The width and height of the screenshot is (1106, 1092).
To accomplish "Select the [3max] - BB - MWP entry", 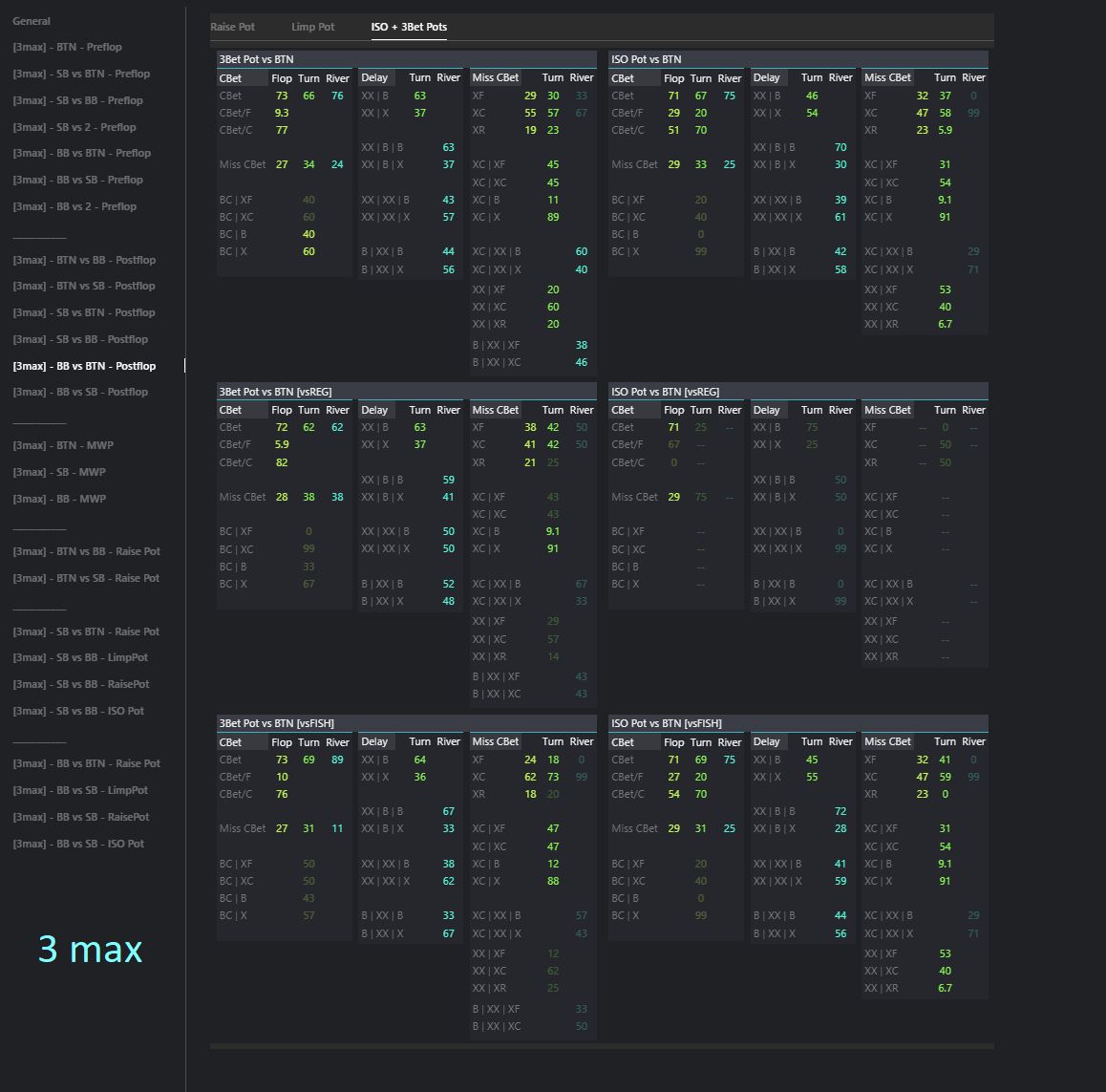I will click(x=59, y=499).
